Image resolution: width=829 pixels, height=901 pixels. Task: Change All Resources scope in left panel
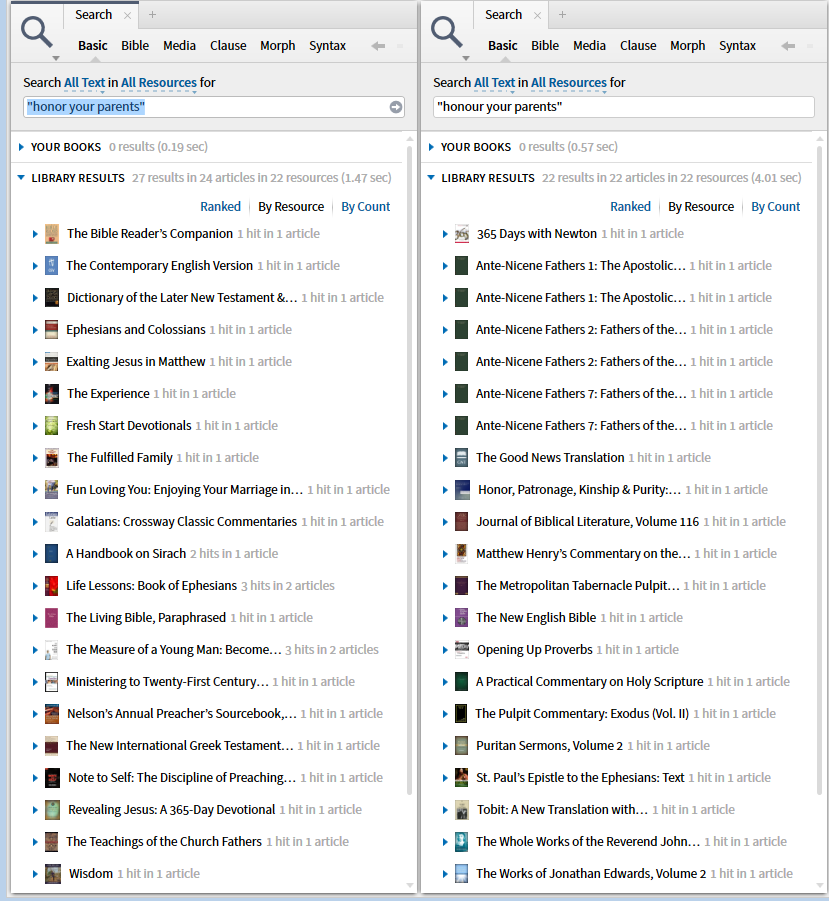point(159,83)
